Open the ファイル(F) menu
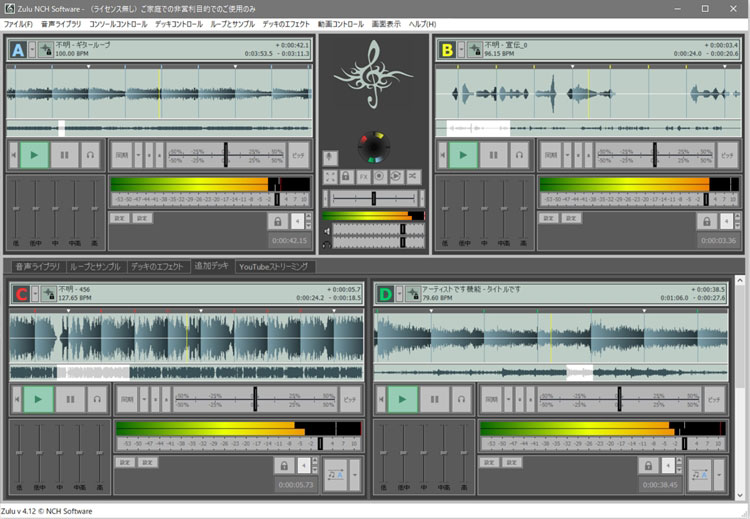Image resolution: width=750 pixels, height=519 pixels. 18,24
